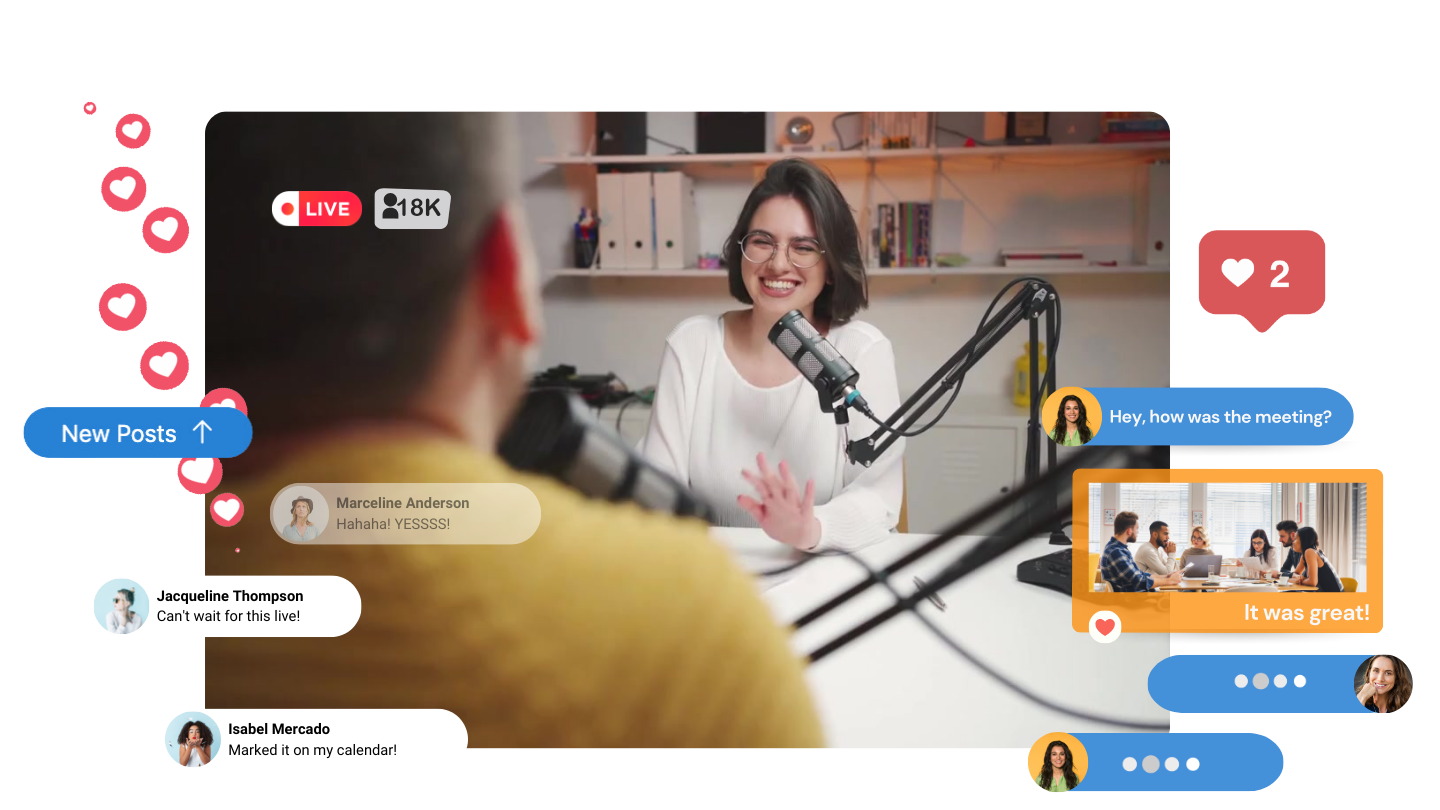Click the red LIVE broadcast badge
The height and width of the screenshot is (810, 1440).
coord(316,209)
